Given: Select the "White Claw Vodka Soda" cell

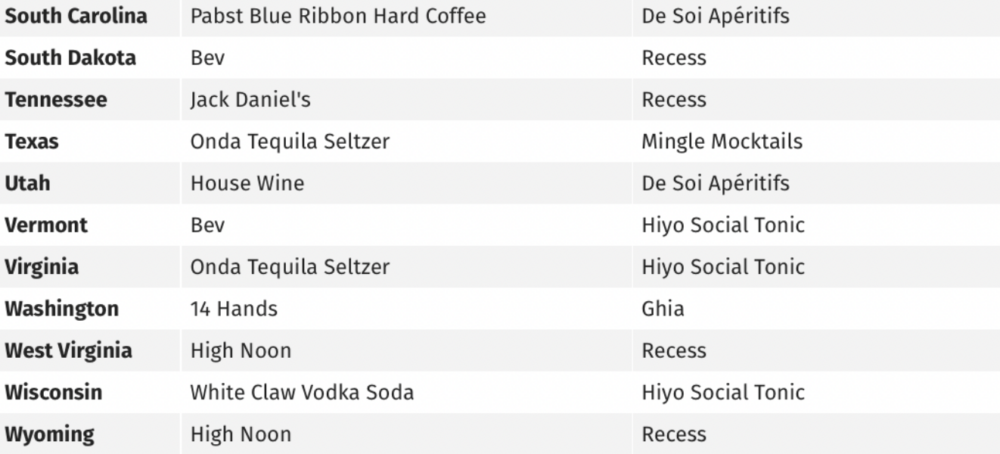Looking at the screenshot, I should (x=302, y=392).
